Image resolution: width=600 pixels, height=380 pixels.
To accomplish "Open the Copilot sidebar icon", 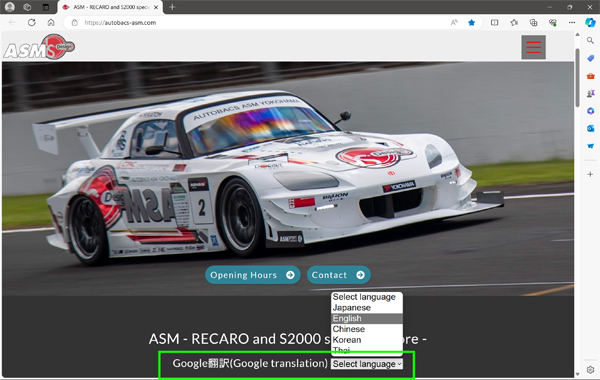I will pos(590,23).
